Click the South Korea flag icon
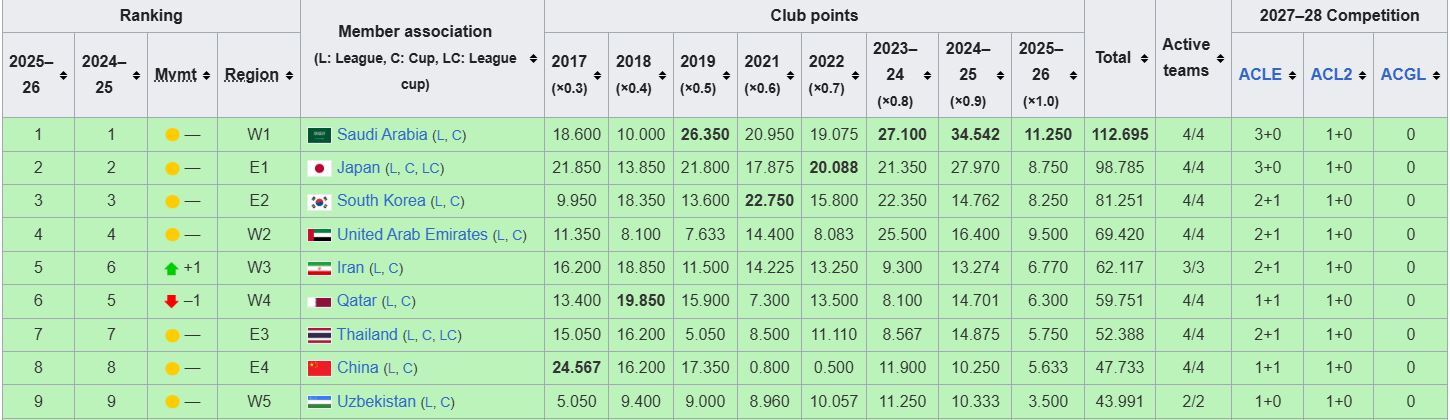The image size is (1450, 420). pyautogui.click(x=319, y=201)
